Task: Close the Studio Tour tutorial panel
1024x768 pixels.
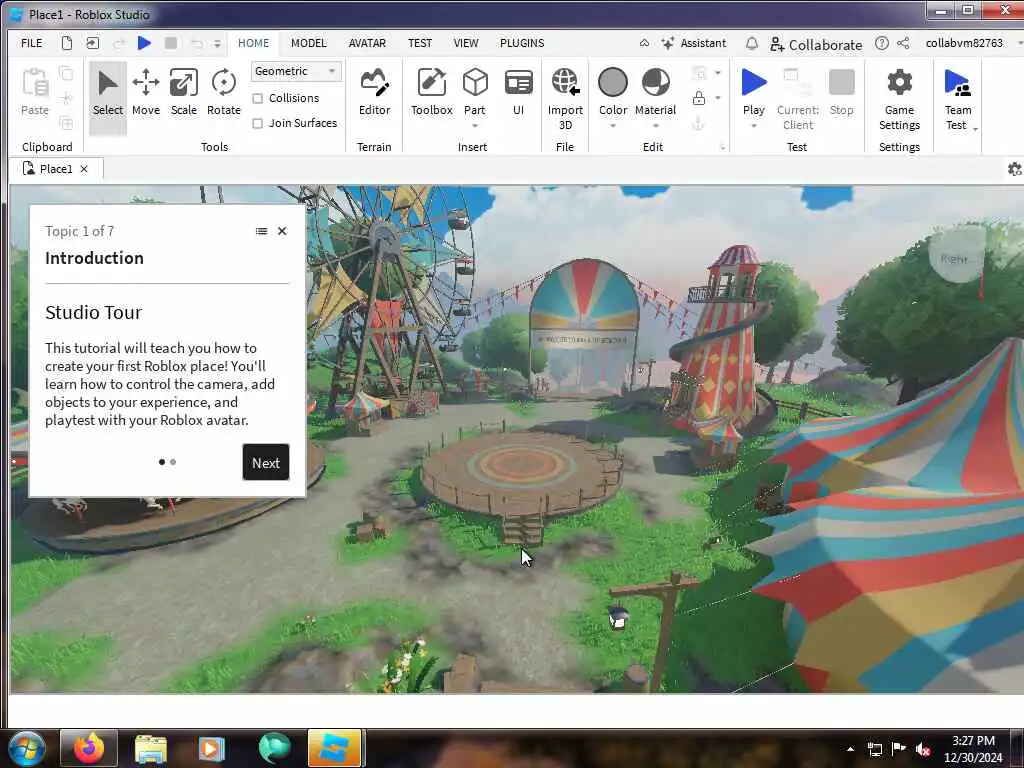Action: coord(282,231)
